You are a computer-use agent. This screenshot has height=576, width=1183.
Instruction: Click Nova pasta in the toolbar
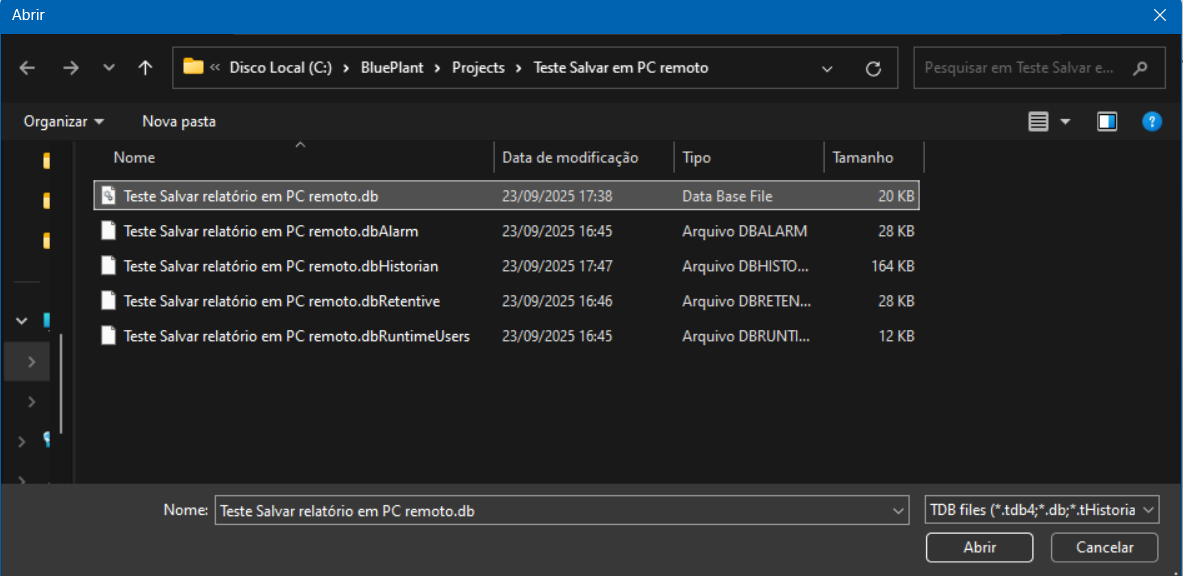click(x=179, y=121)
